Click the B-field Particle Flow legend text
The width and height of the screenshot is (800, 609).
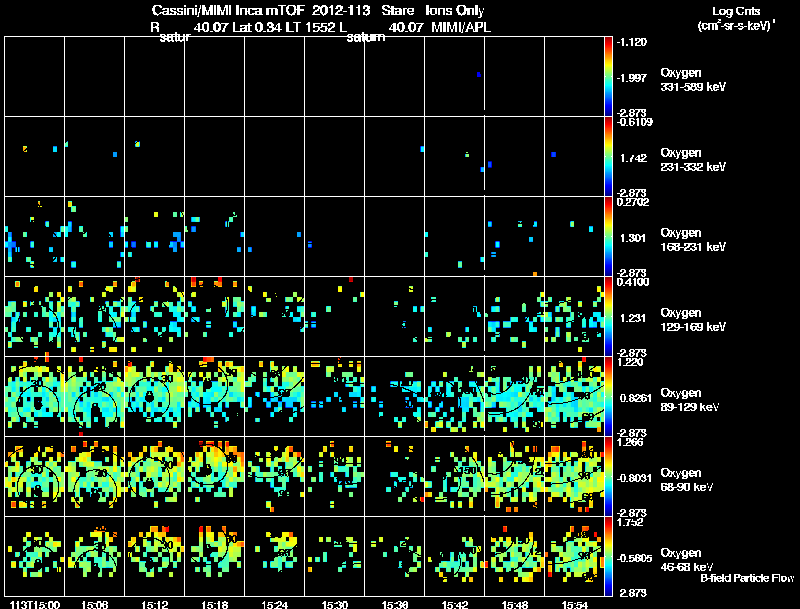point(747,578)
